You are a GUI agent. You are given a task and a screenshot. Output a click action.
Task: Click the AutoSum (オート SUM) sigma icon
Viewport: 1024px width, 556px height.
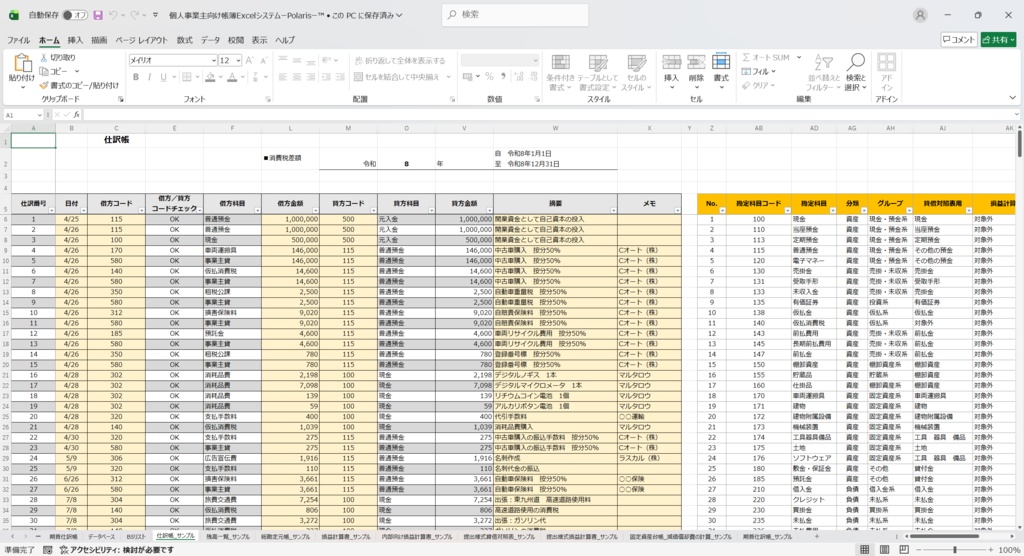pyautogui.click(x=746, y=57)
